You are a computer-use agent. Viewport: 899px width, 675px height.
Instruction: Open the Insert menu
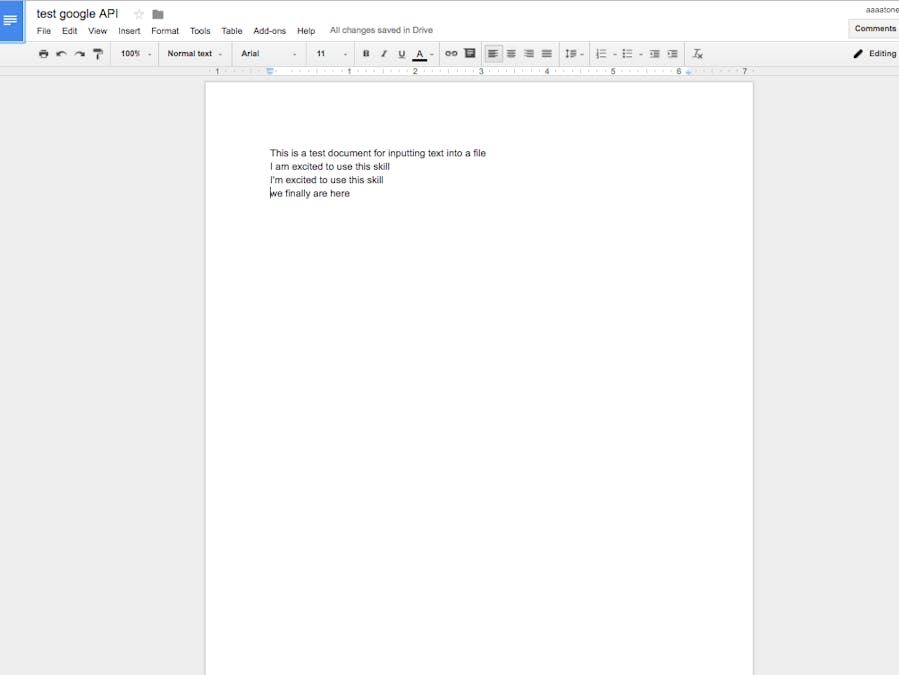(x=129, y=31)
